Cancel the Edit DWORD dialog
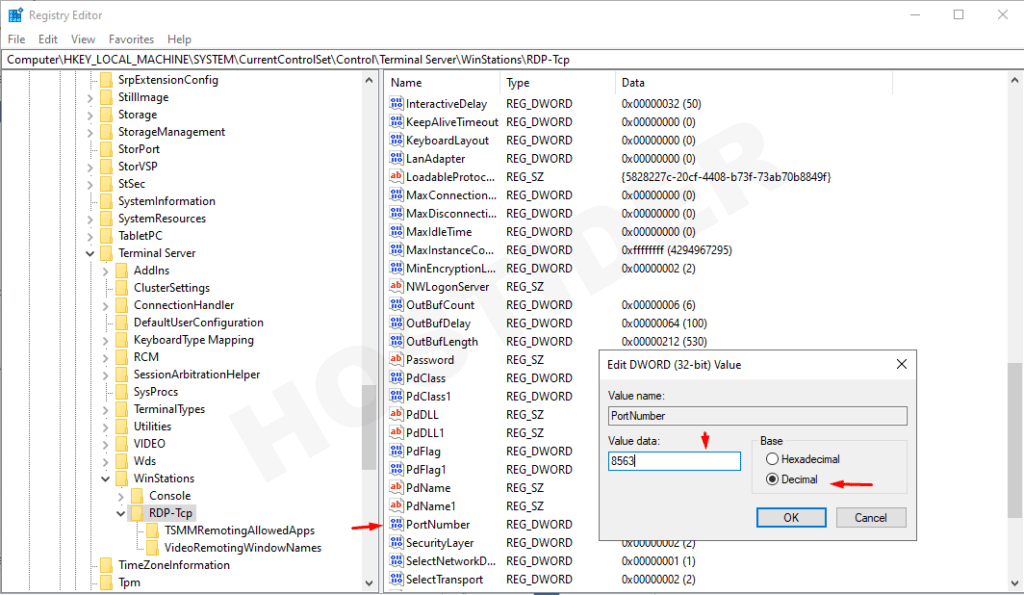The width and height of the screenshot is (1024, 595). tap(870, 518)
